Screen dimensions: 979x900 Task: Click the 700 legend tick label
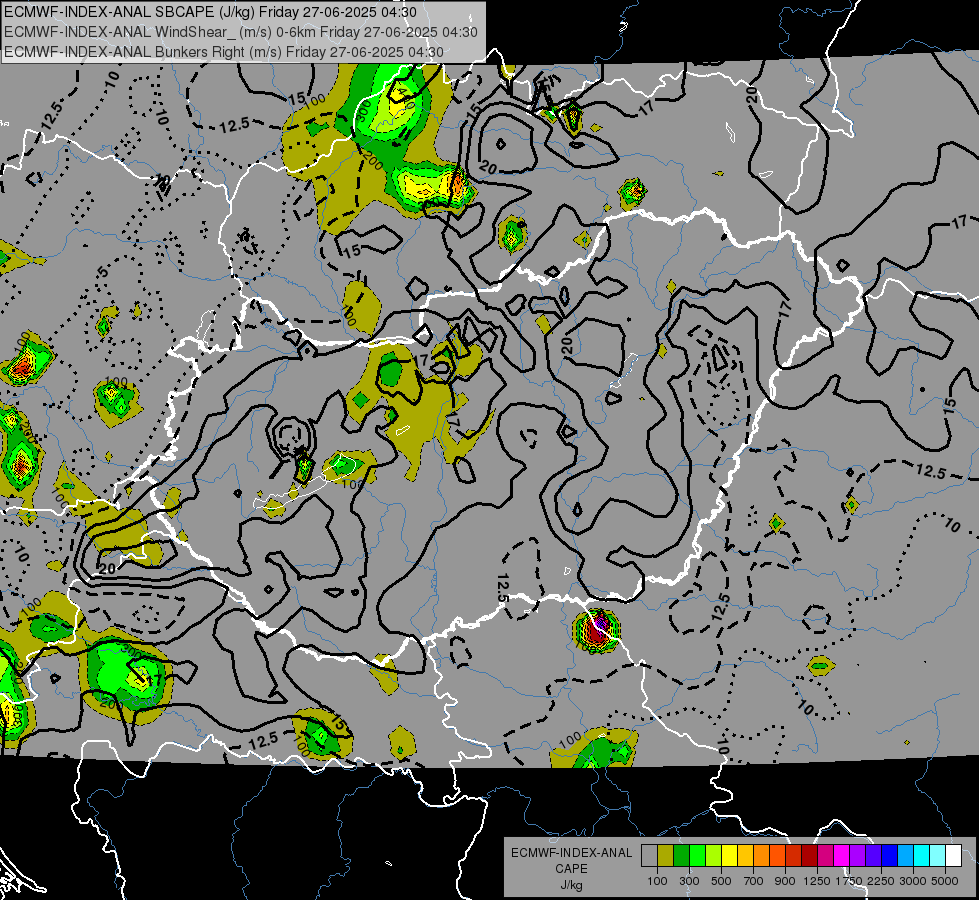tap(754, 881)
